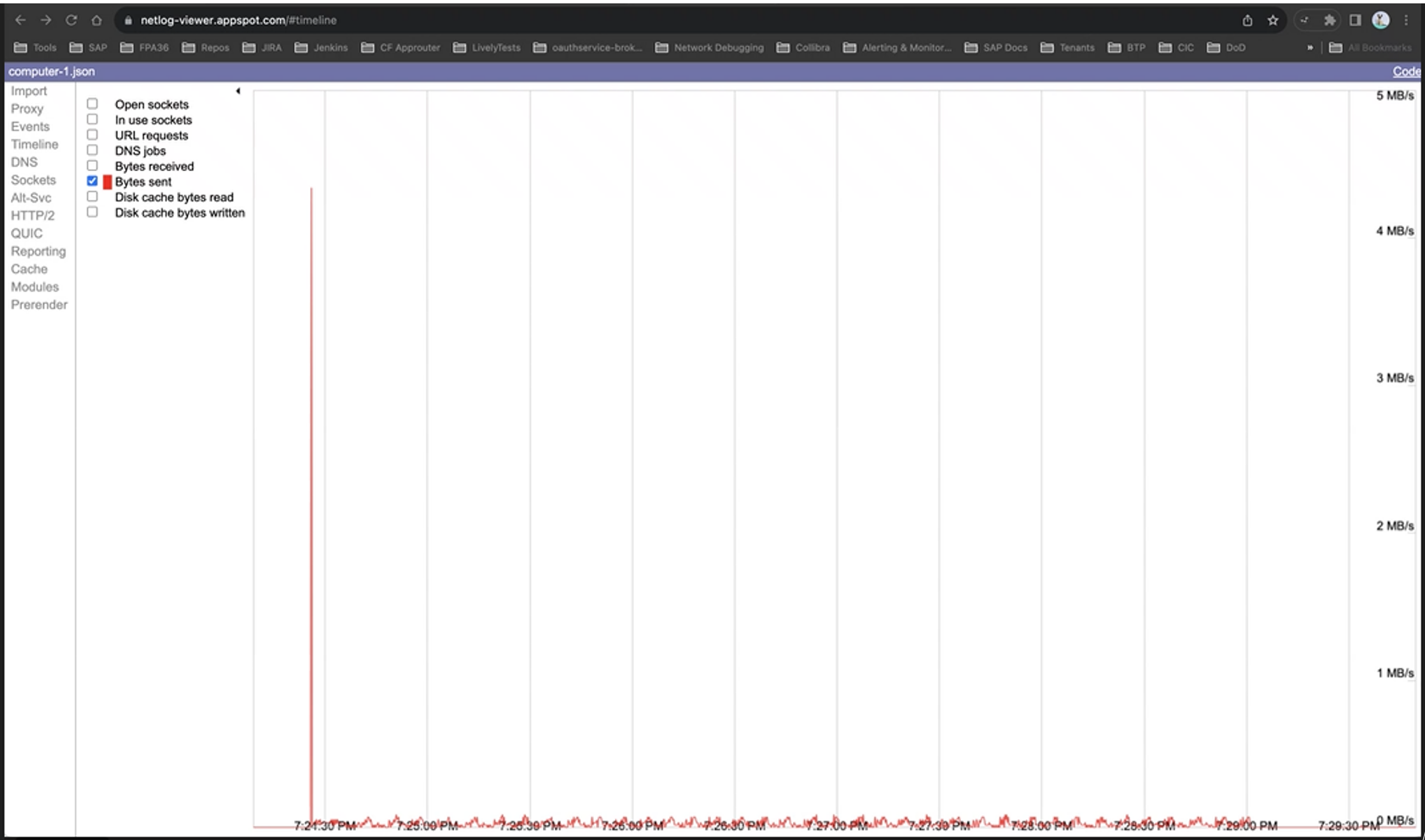The height and width of the screenshot is (840, 1425).
Task: Open the Modules tab
Action: click(35, 286)
